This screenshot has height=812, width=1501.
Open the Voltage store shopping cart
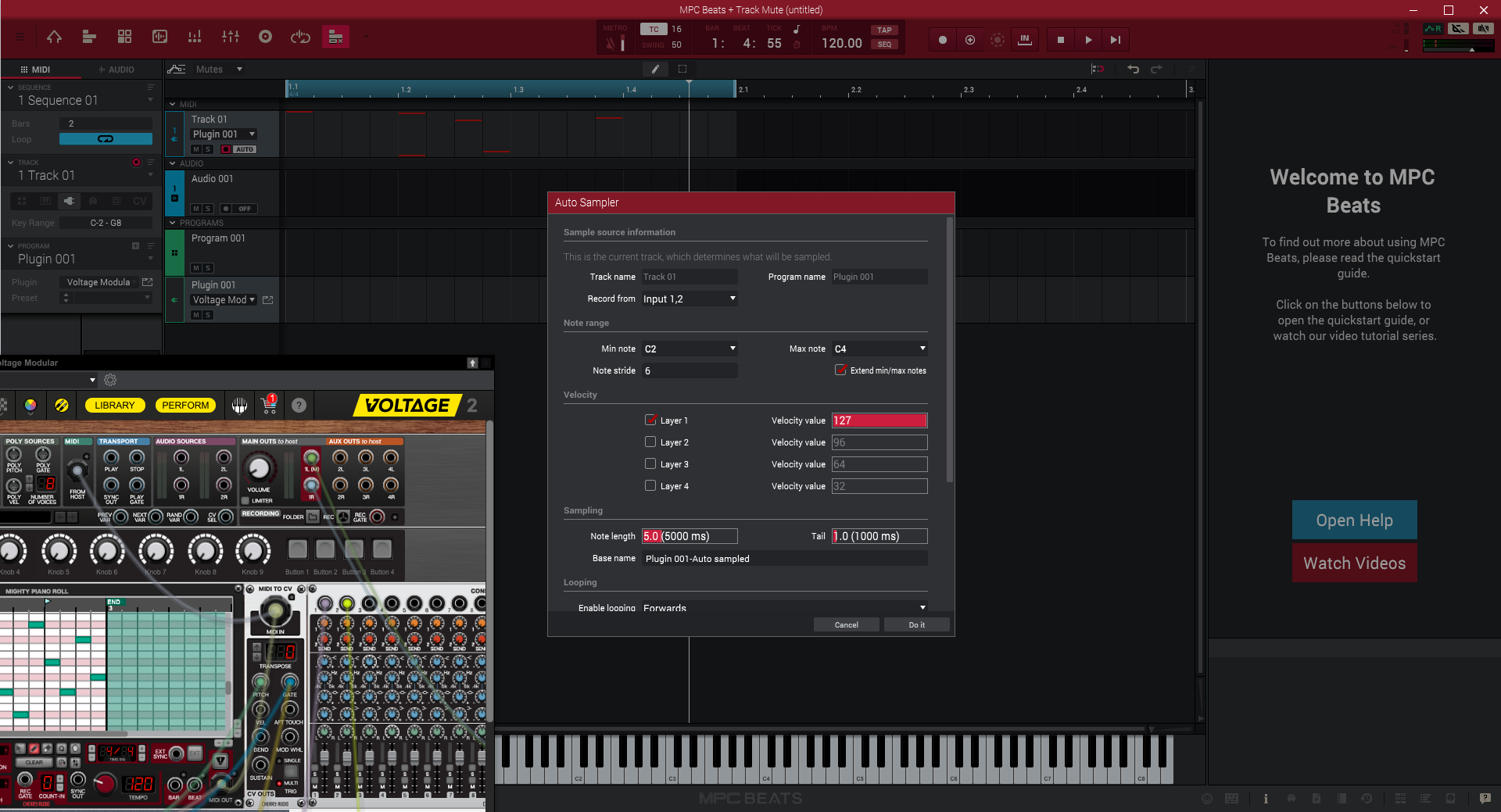270,405
